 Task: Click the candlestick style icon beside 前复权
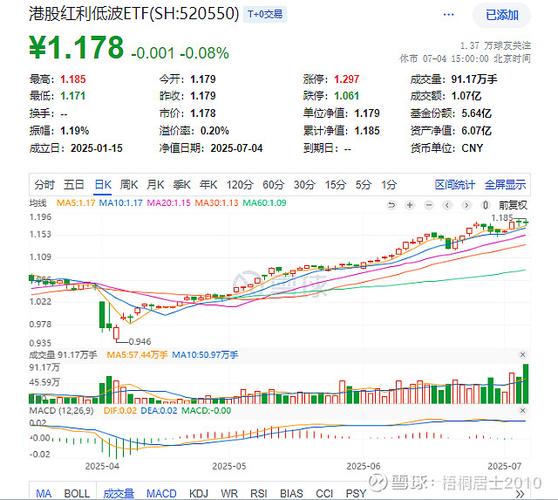[x=485, y=205]
